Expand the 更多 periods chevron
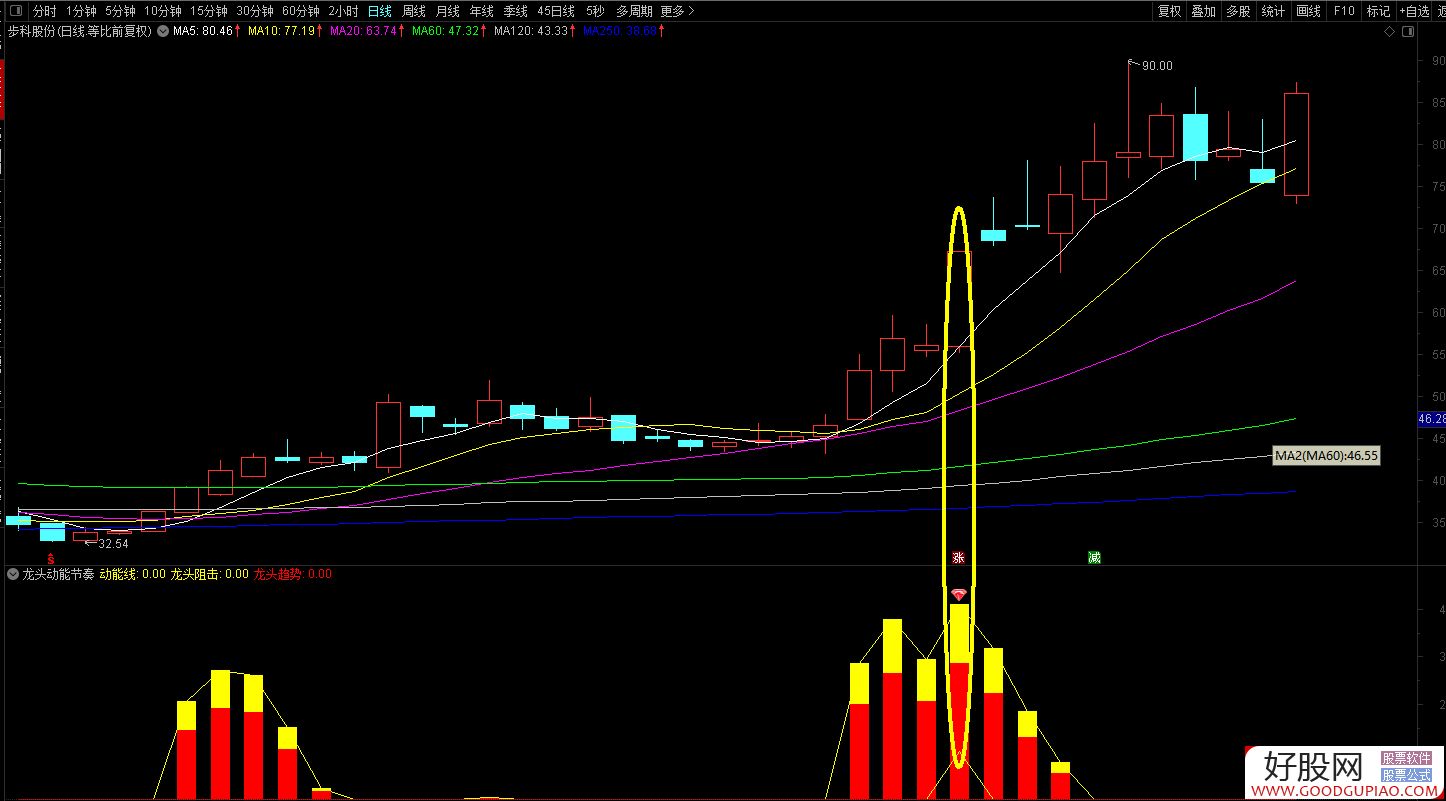1446x801 pixels. 692,11
